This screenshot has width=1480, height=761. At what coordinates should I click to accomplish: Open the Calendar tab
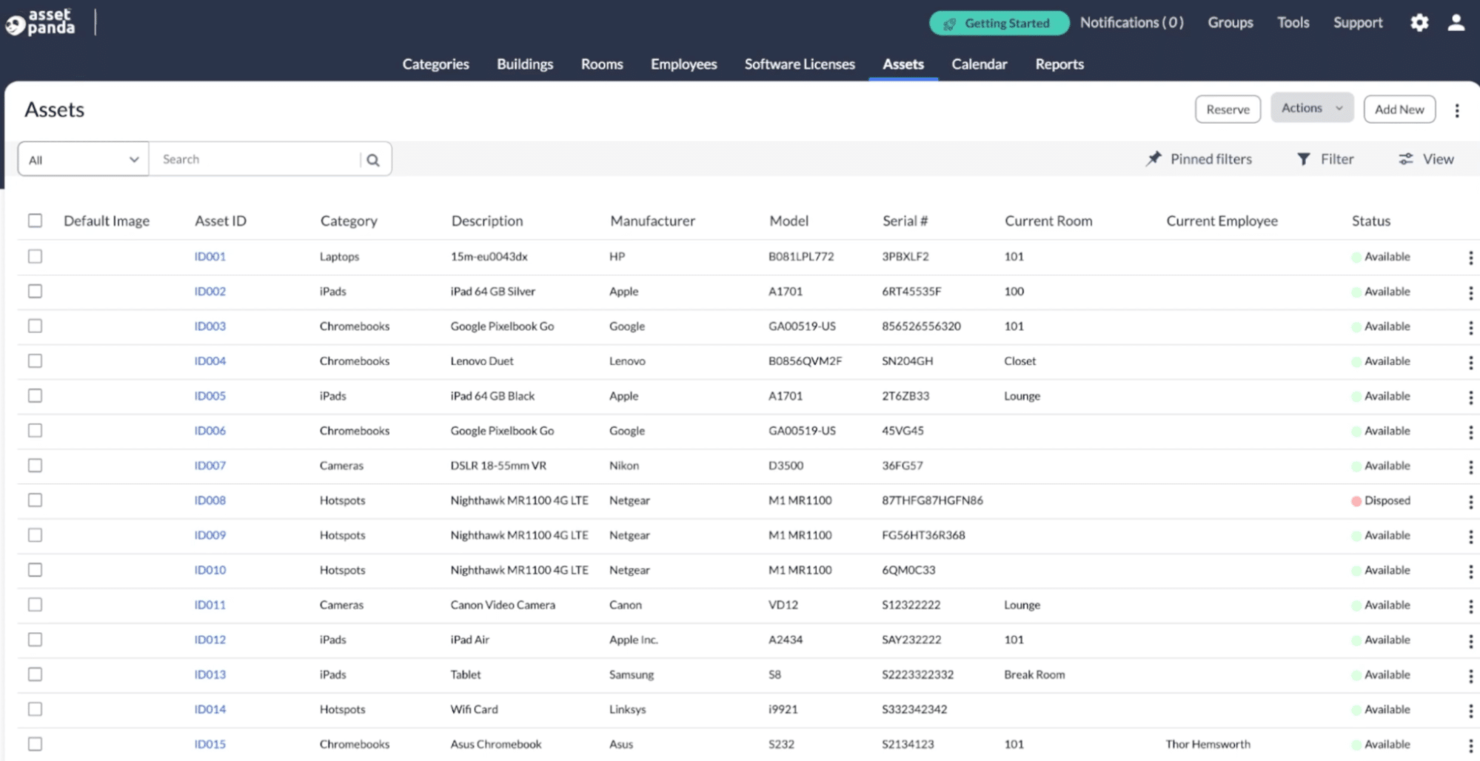[x=979, y=63]
